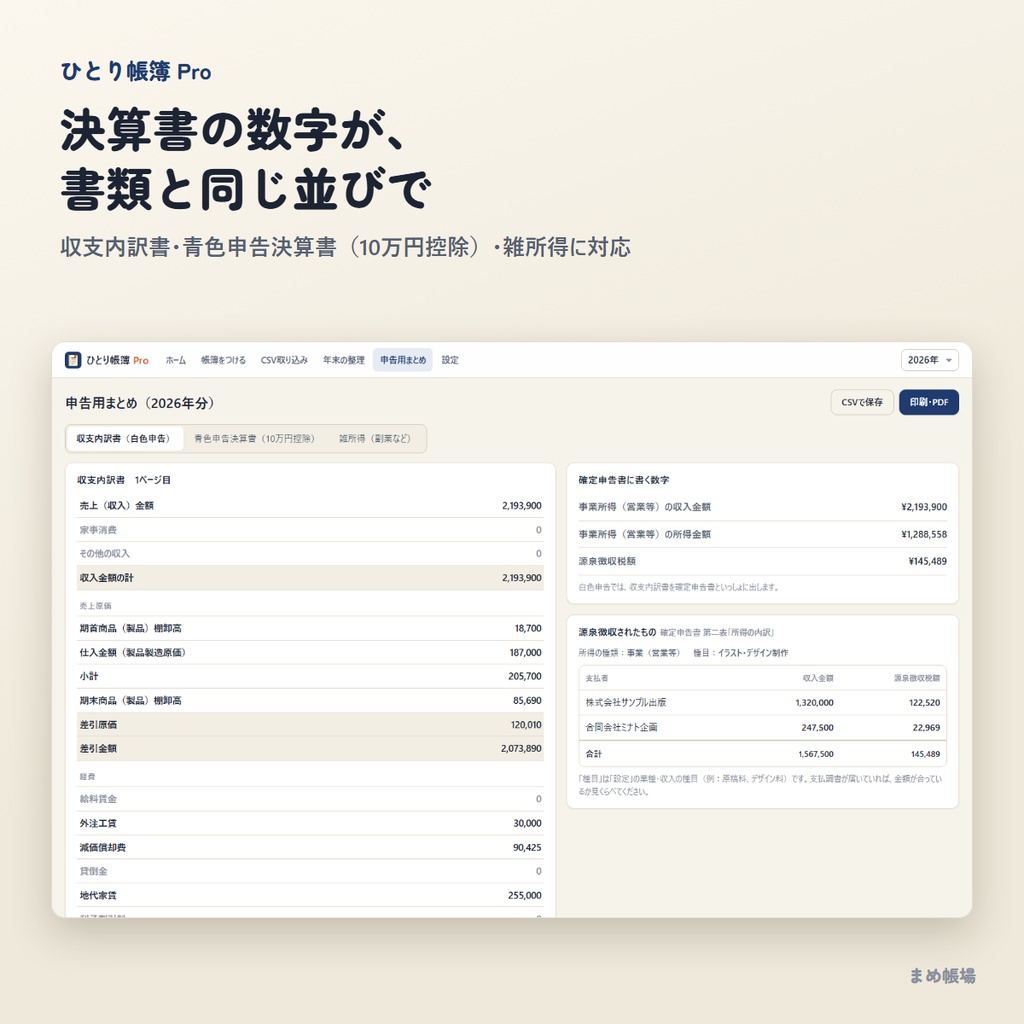
Task: Switch to 雑所得（副業など）tab
Action: (x=375, y=438)
